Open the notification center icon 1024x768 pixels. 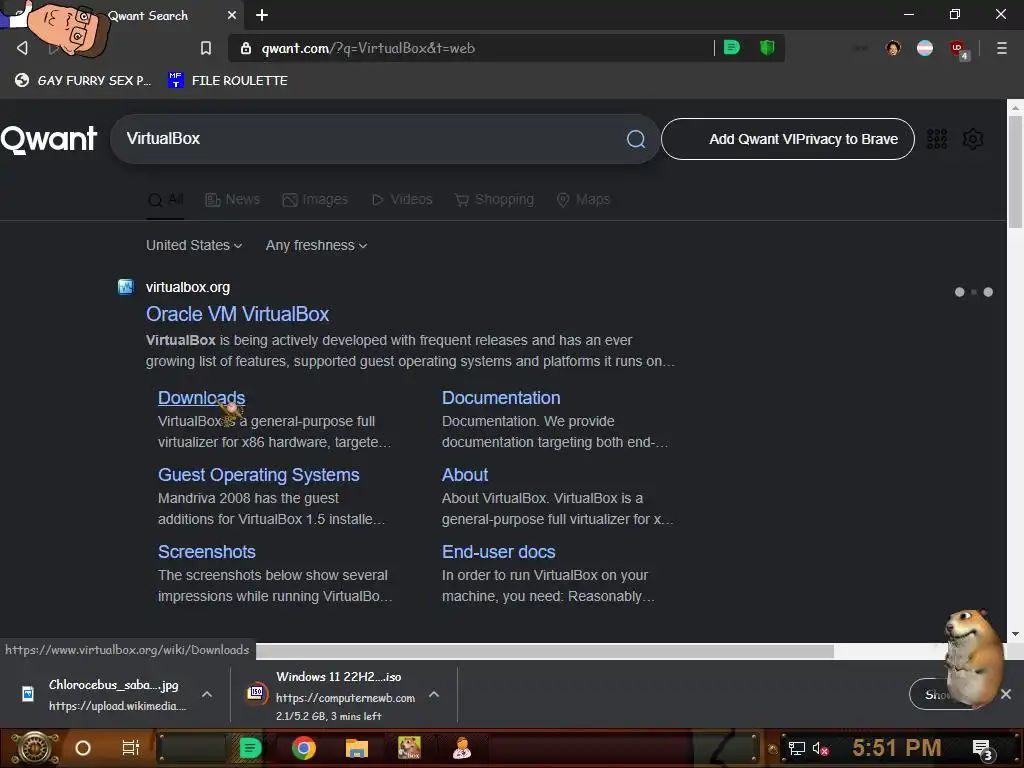[x=983, y=749]
